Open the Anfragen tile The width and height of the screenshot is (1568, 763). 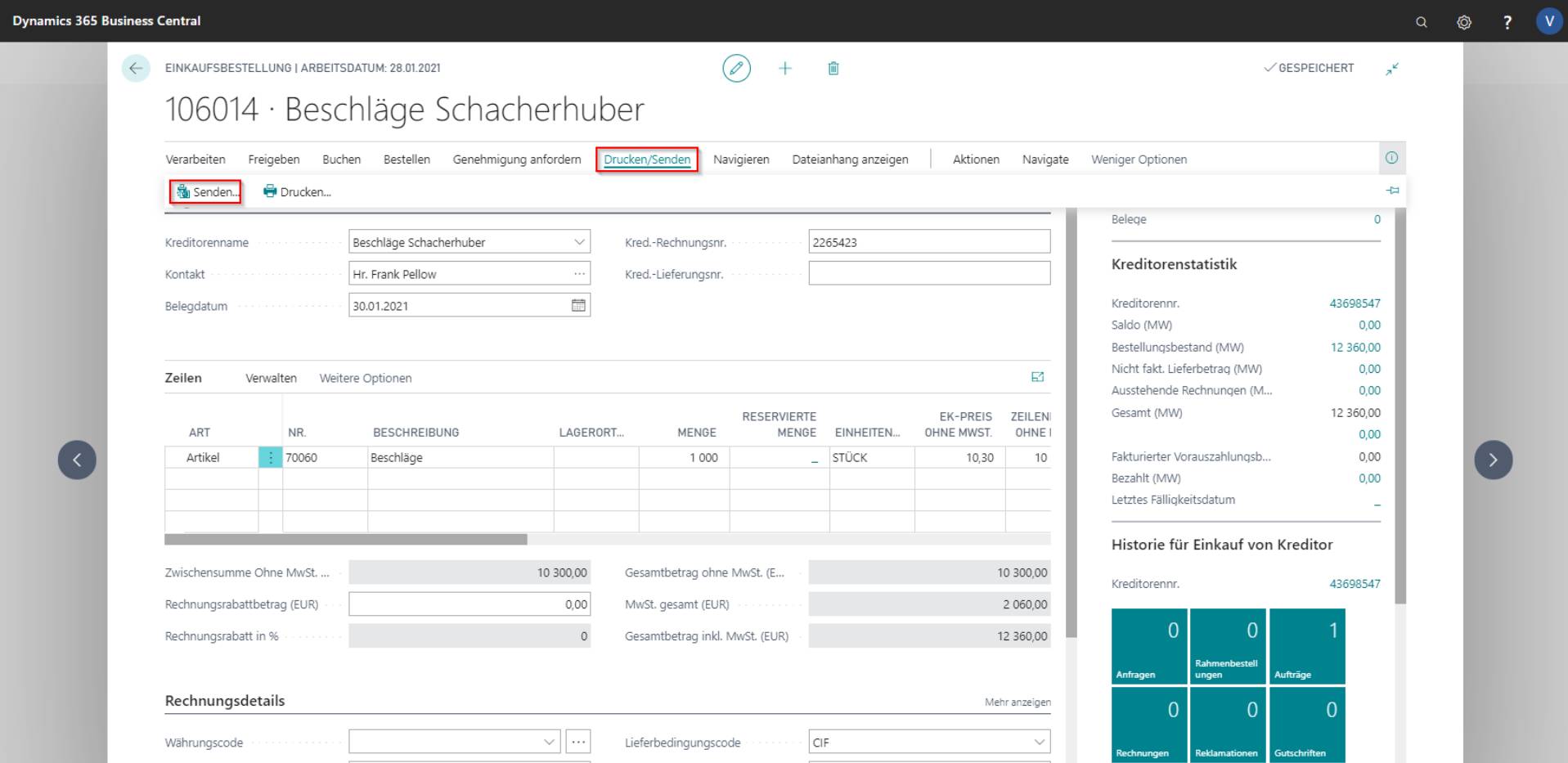tap(1149, 646)
